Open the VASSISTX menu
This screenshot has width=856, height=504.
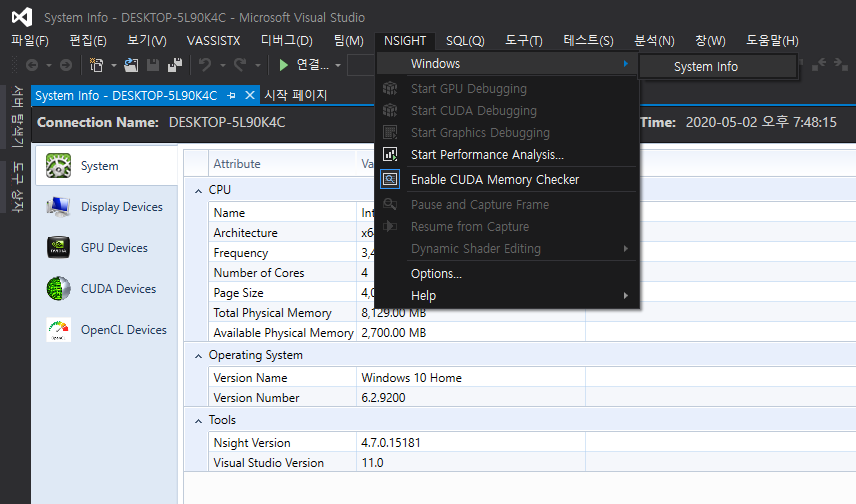coord(213,41)
